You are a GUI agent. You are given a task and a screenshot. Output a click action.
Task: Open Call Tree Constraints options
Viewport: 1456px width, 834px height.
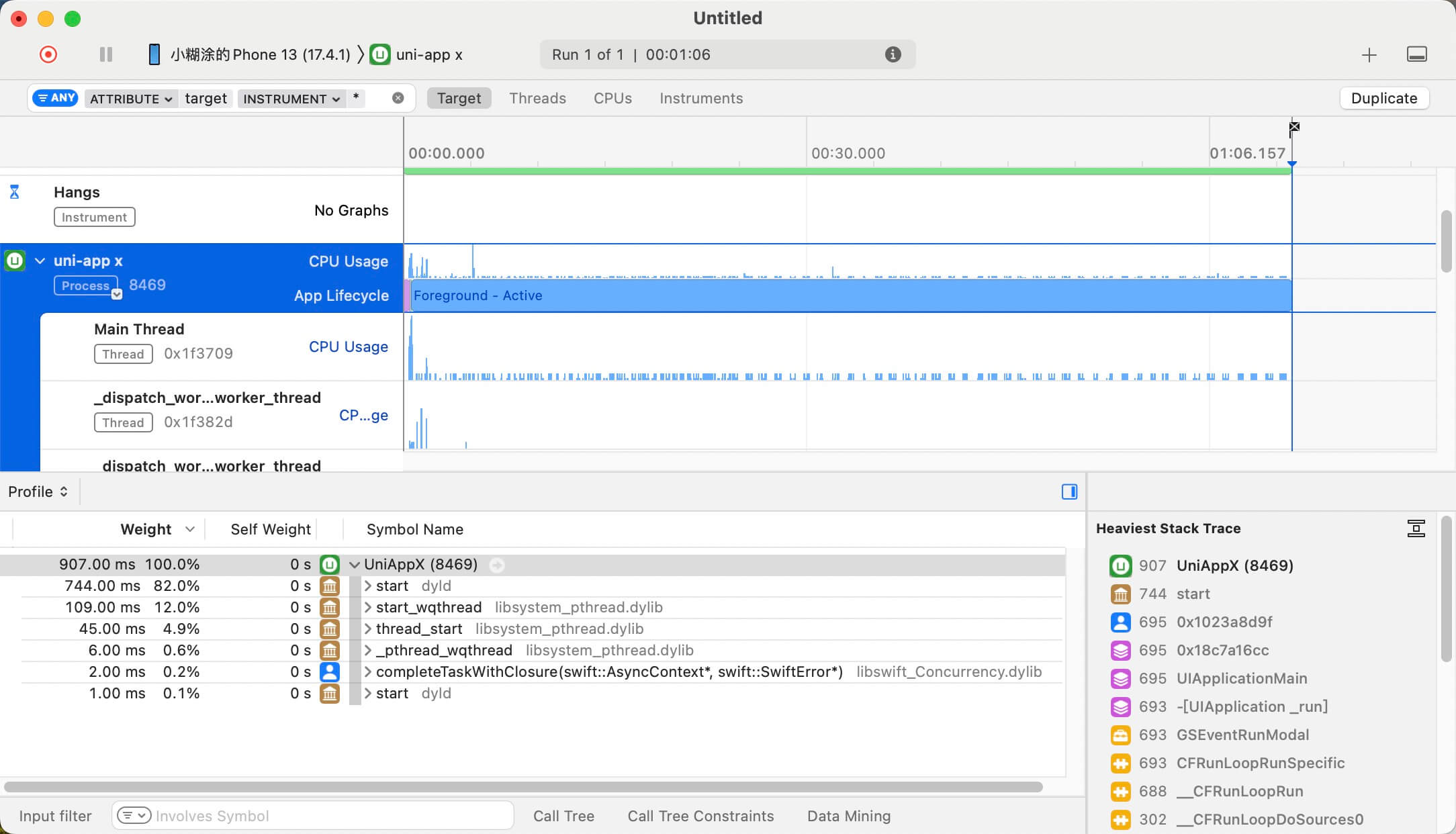coord(700,816)
